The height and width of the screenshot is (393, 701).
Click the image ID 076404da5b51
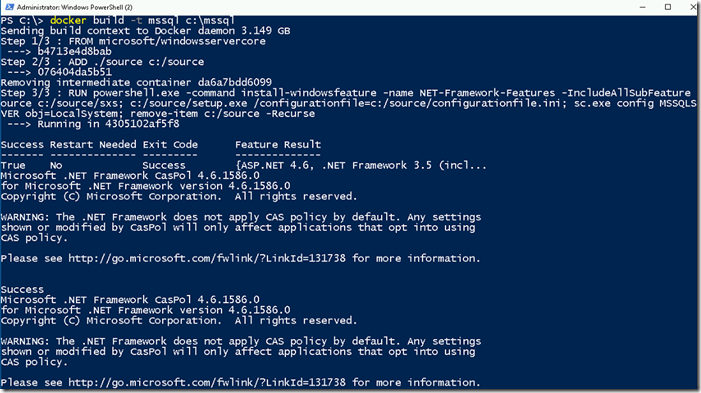click(74, 72)
